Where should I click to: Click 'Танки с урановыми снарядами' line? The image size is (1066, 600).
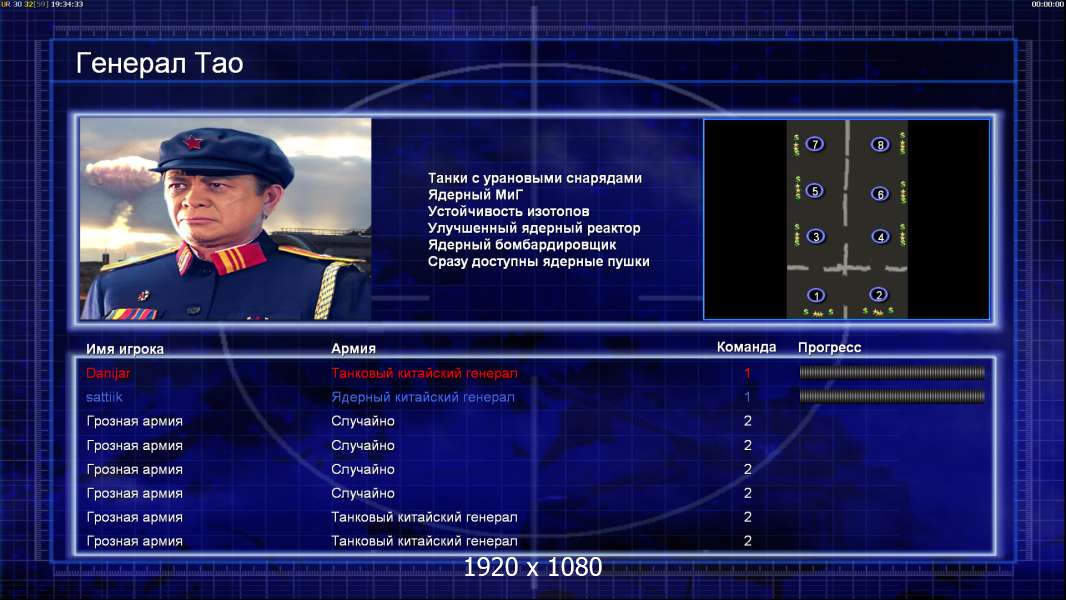[x=535, y=178]
